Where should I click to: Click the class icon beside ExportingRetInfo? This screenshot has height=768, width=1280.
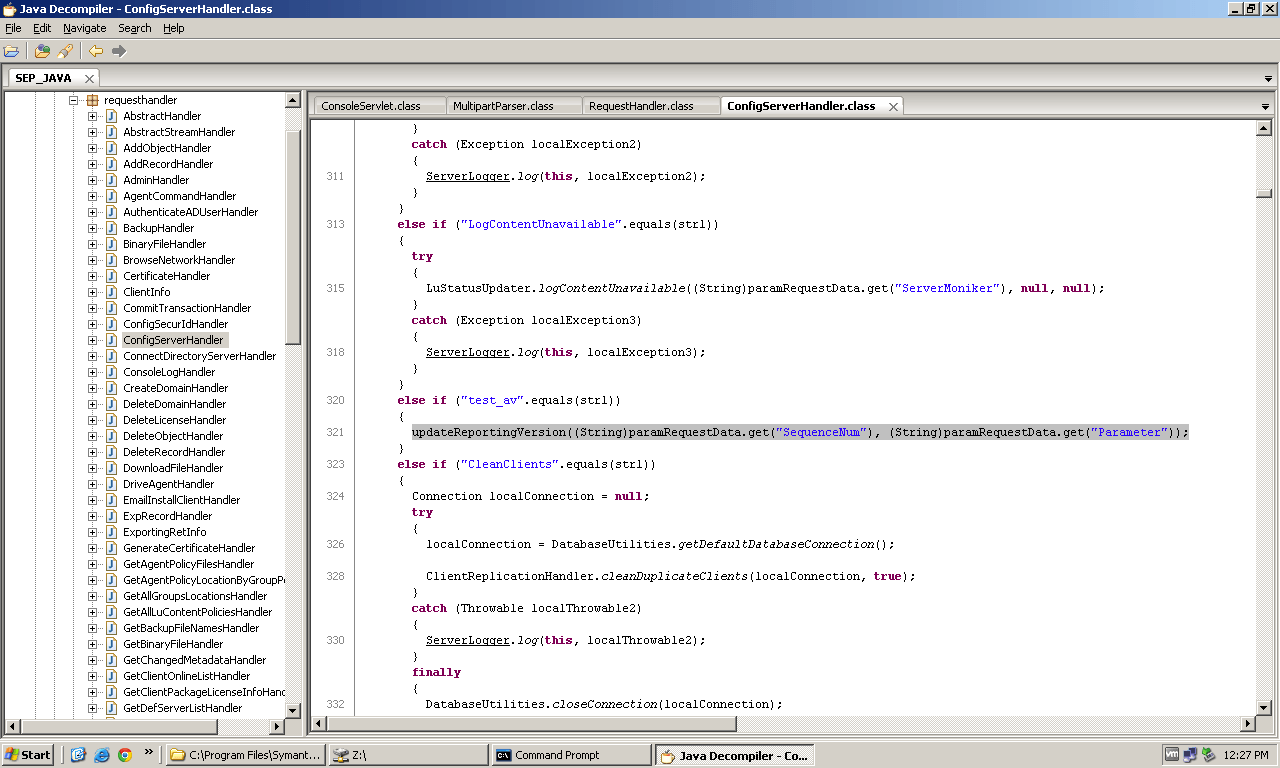pos(111,532)
